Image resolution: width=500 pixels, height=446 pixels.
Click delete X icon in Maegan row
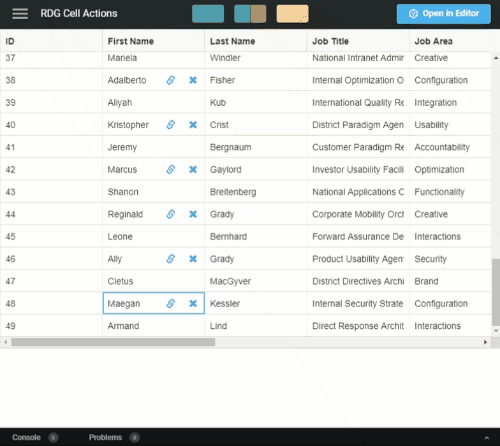coord(193,303)
